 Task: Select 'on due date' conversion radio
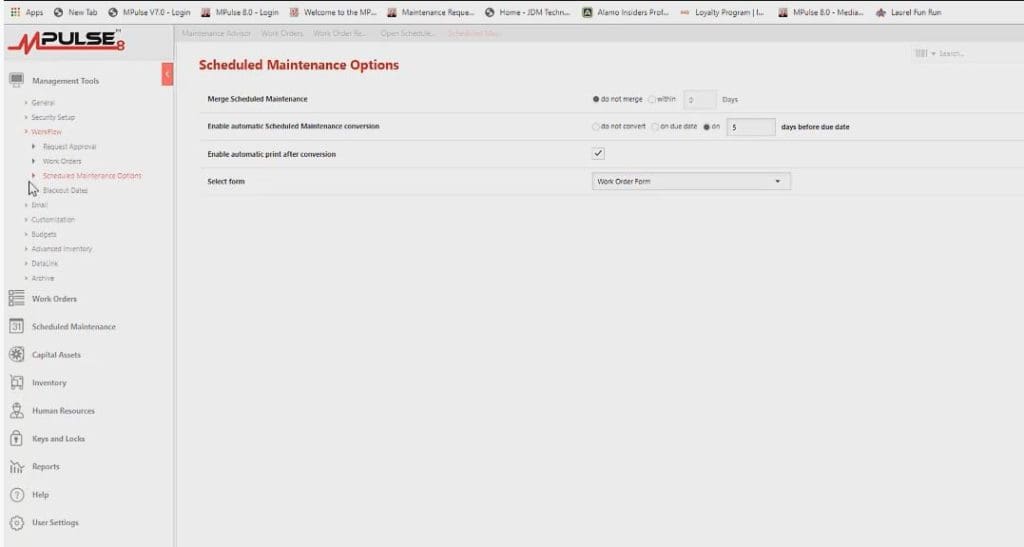(654, 127)
